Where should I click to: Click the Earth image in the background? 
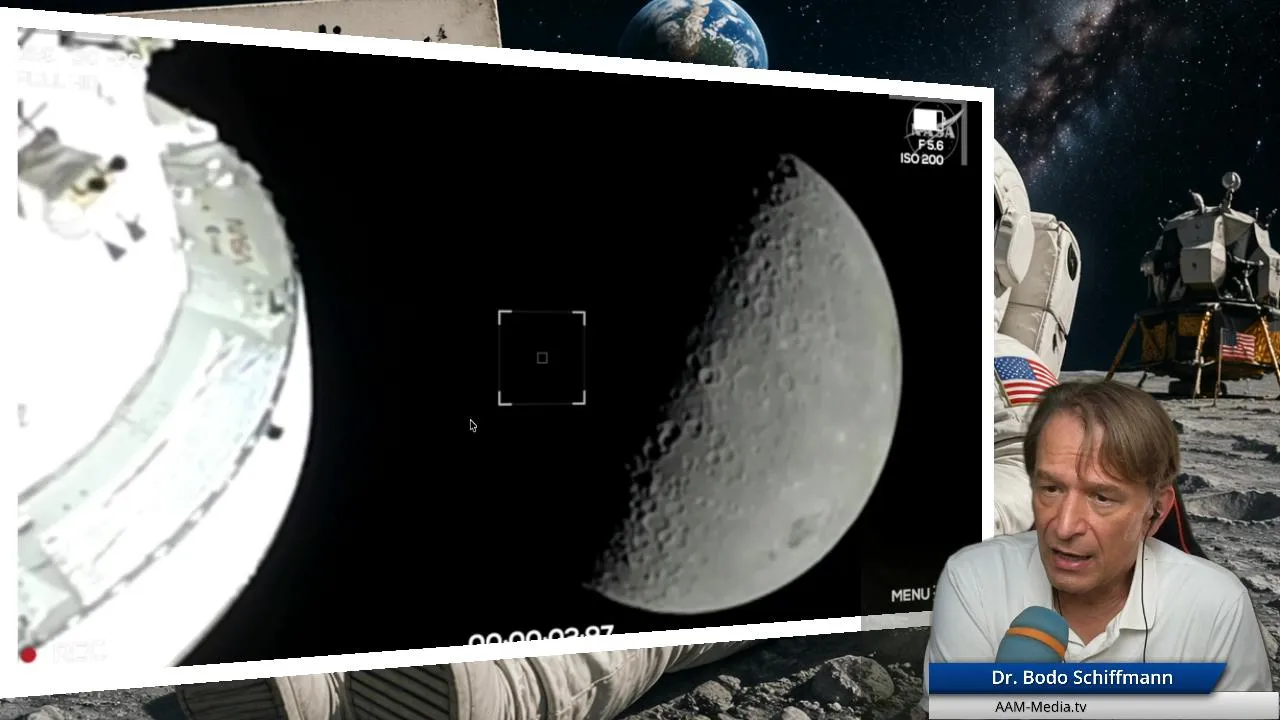[692, 33]
